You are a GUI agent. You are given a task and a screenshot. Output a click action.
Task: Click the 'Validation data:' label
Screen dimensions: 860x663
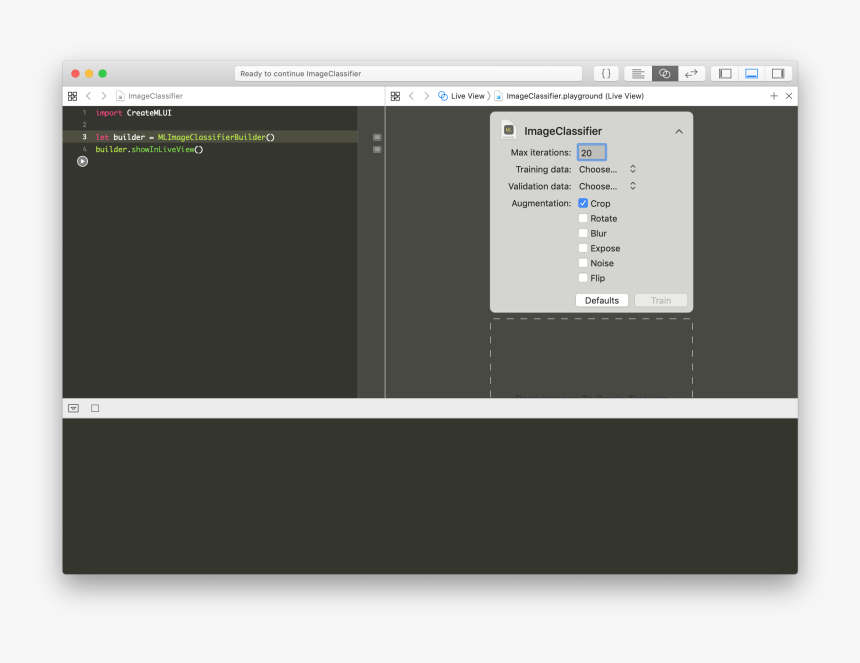point(540,186)
